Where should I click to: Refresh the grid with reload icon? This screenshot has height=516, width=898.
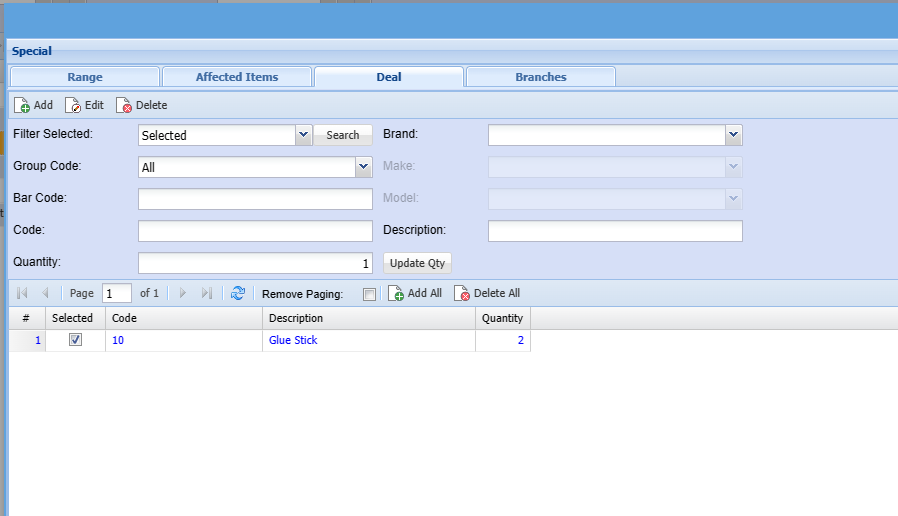[x=238, y=293]
